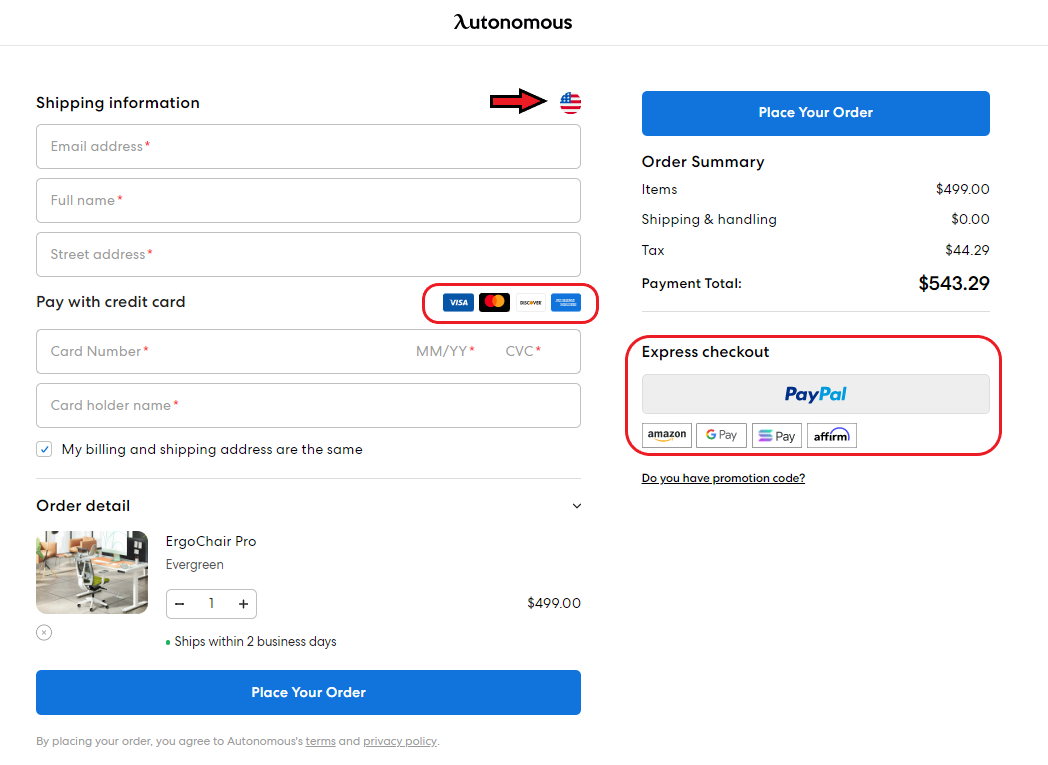The image size is (1048, 765).
Task: Click the Visa card icon
Action: tap(458, 303)
